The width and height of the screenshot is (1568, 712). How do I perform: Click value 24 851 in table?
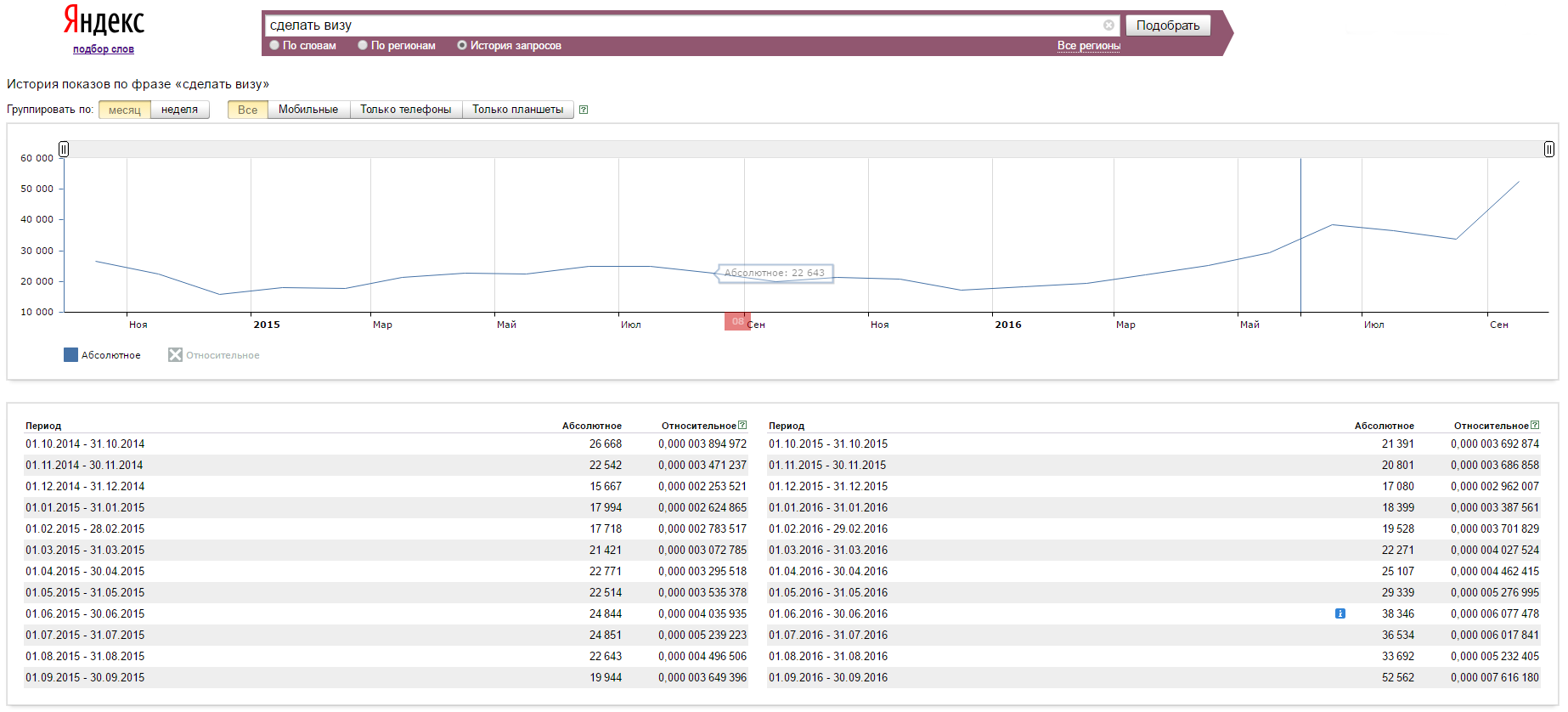coord(606,635)
